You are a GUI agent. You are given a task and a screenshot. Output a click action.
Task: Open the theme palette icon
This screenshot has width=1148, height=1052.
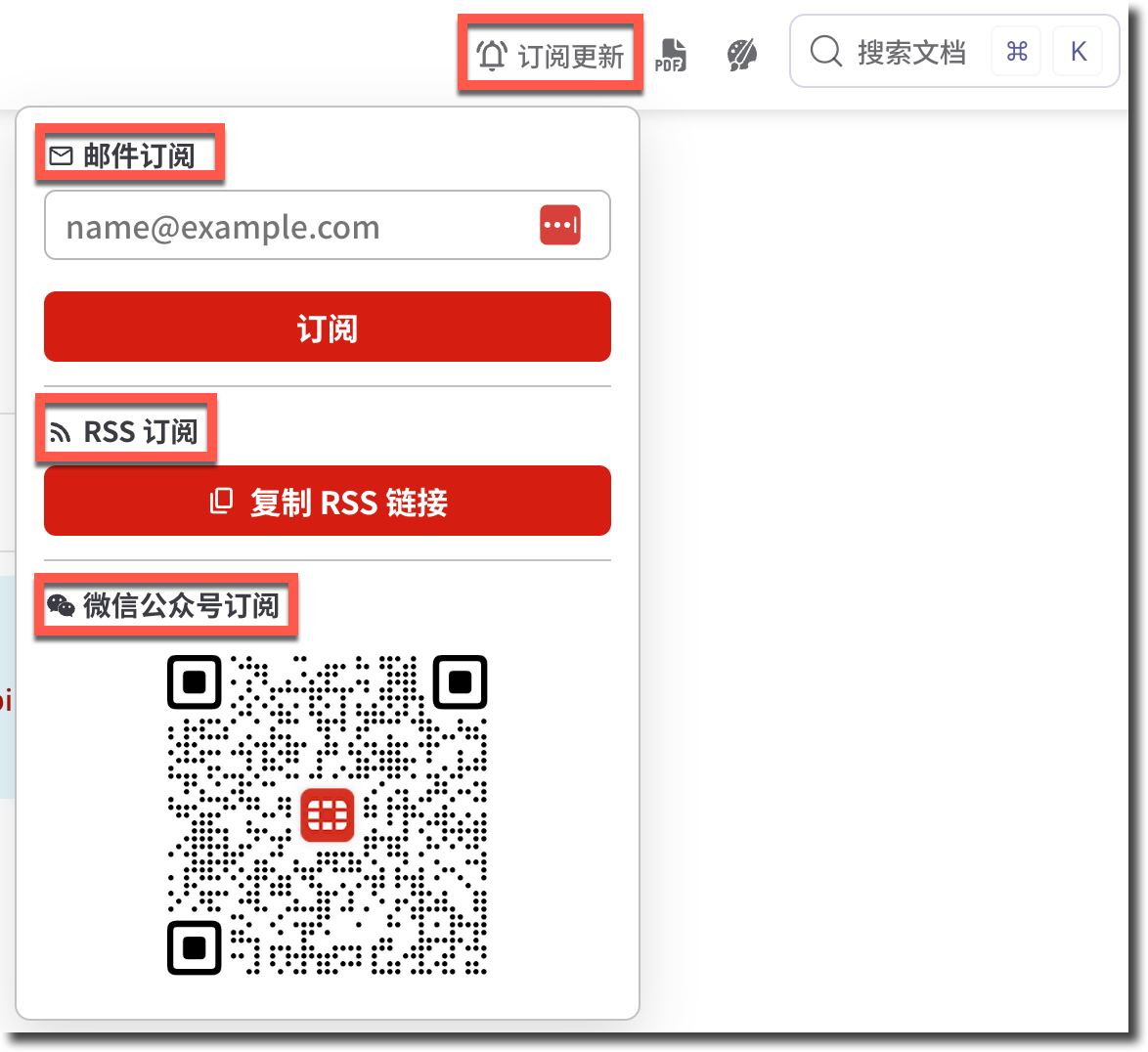point(741,55)
